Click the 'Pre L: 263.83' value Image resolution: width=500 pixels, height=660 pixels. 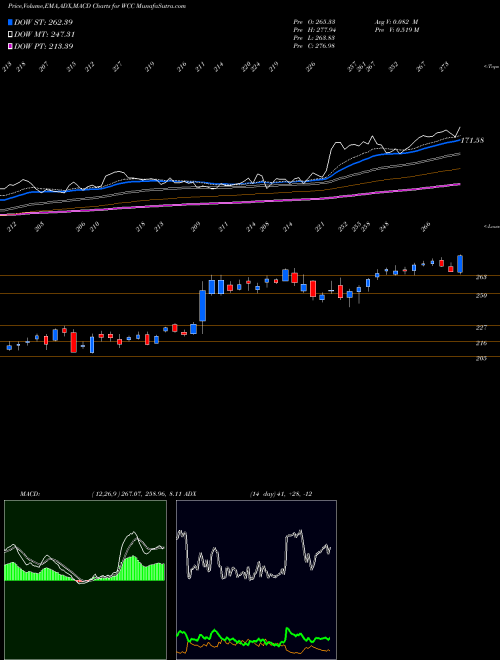tap(314, 38)
